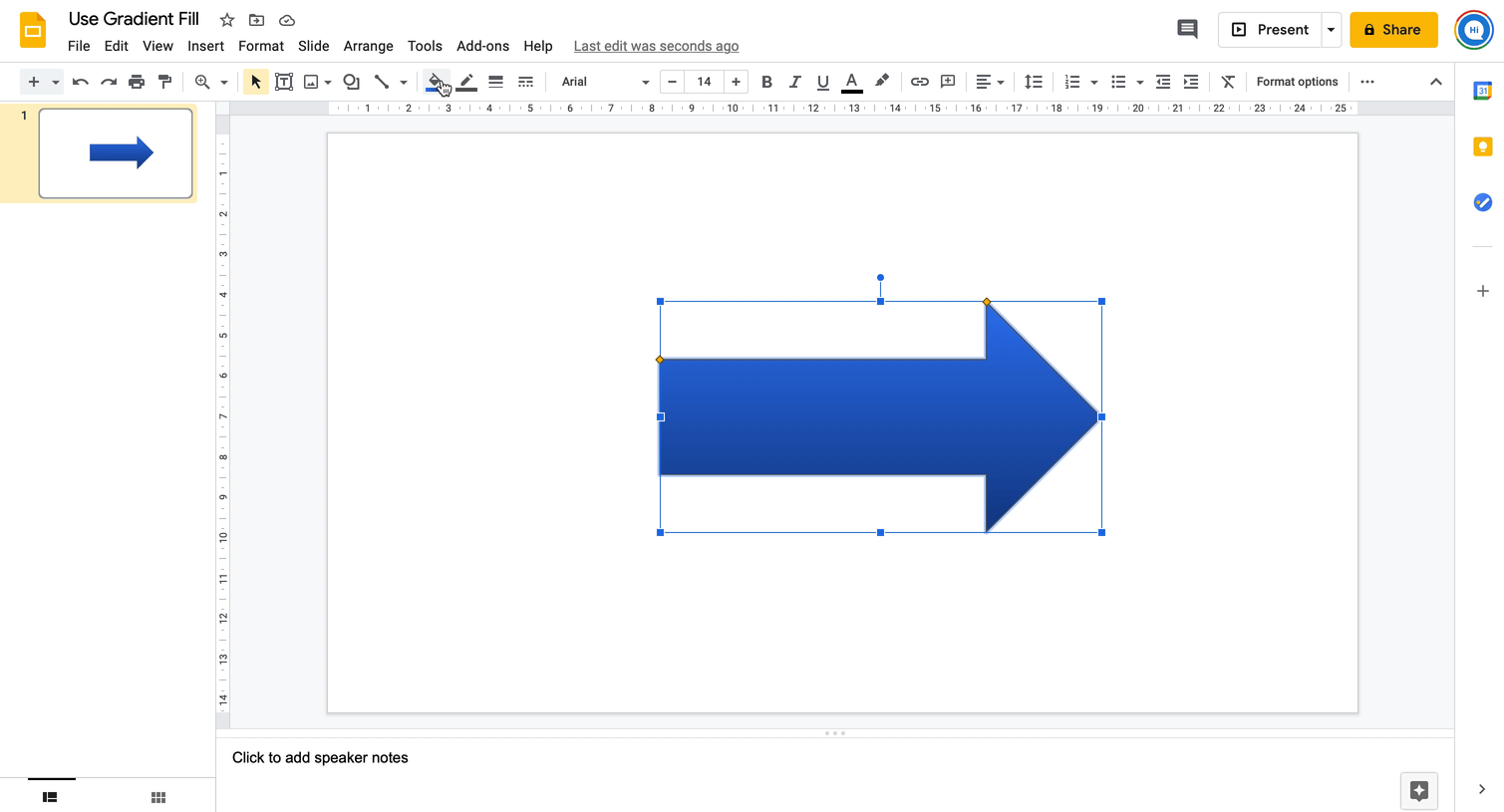This screenshot has width=1504, height=812.
Task: Hide the menus with the chevron
Action: point(1436,82)
